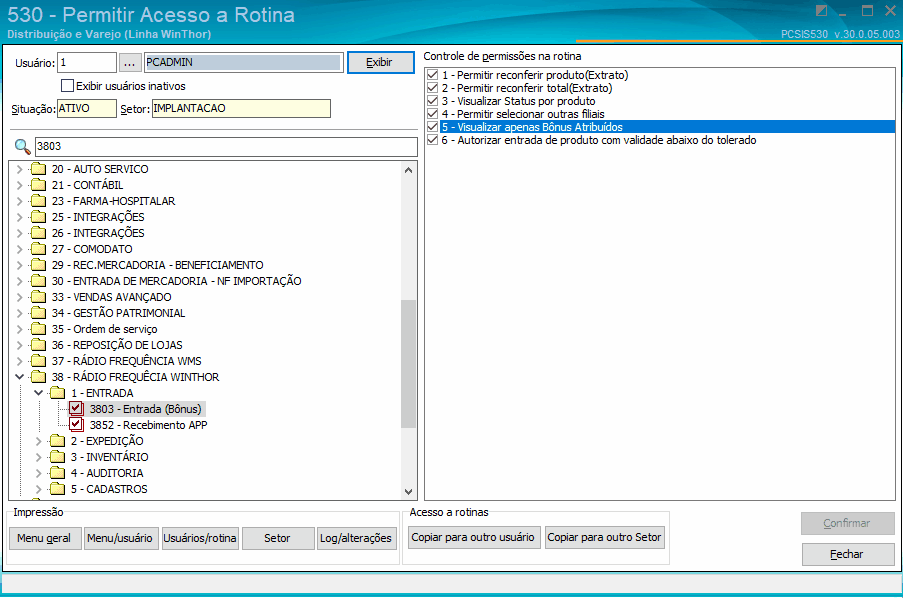Select the 21 - CONTÁBIL row text
Screen dimensions: 903x598
88,185
